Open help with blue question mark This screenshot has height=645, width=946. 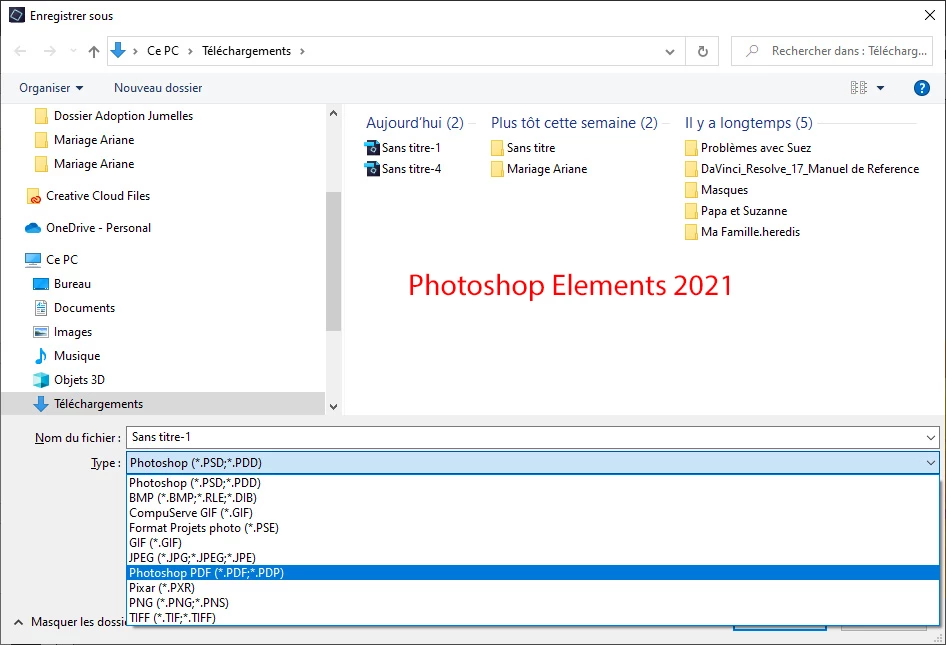pyautogui.click(x=921, y=88)
